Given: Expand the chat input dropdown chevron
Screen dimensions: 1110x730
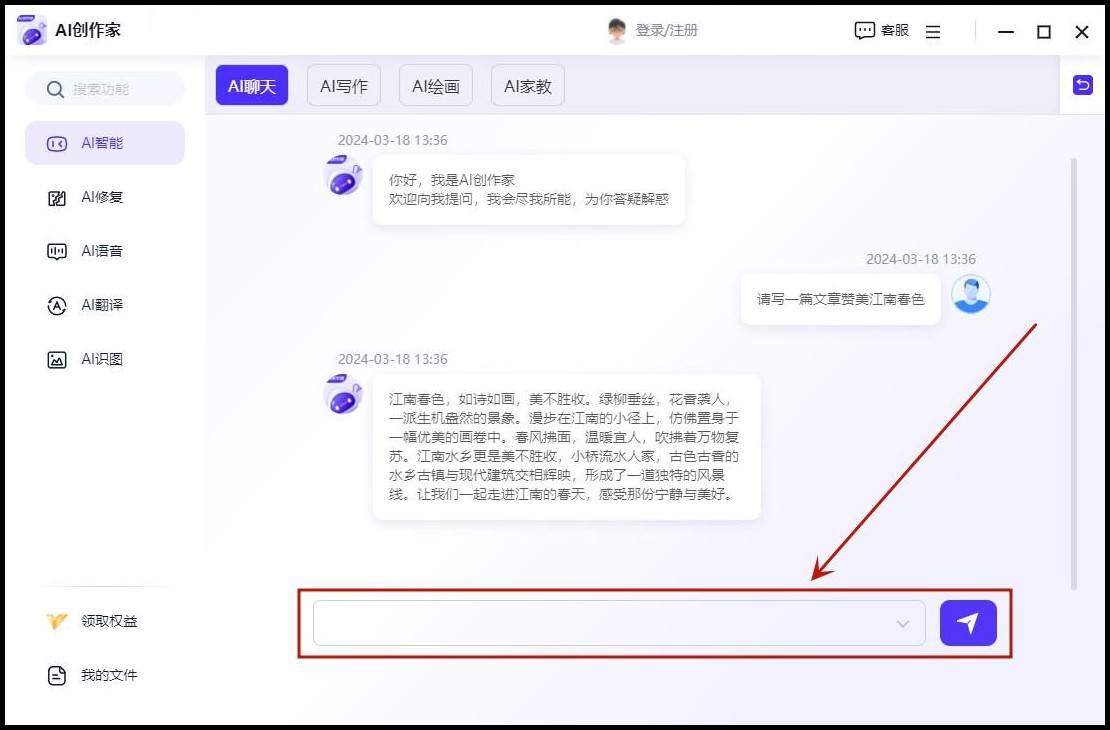Looking at the screenshot, I should [x=903, y=624].
